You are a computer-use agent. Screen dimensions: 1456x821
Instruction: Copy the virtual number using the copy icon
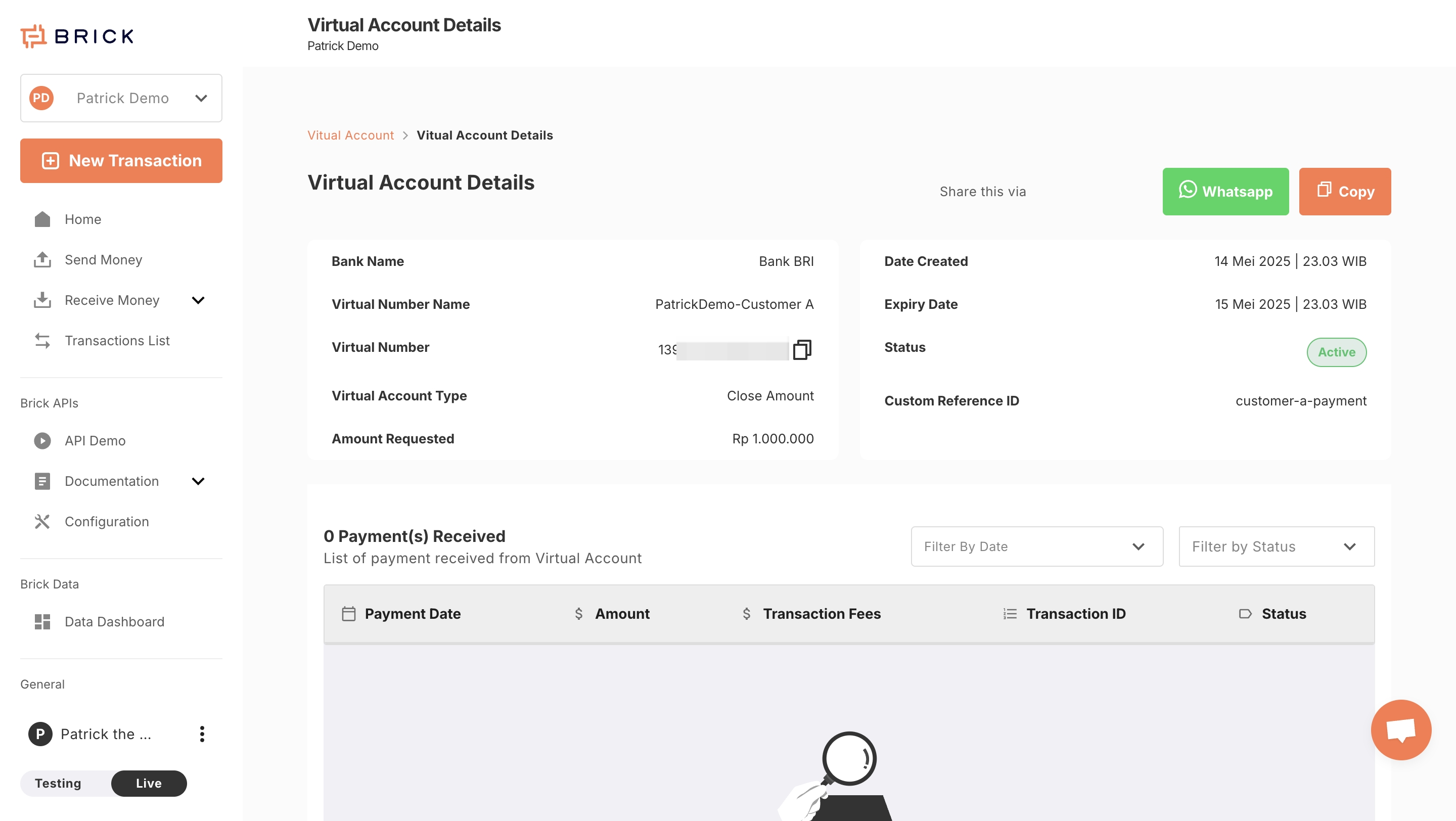click(x=802, y=349)
